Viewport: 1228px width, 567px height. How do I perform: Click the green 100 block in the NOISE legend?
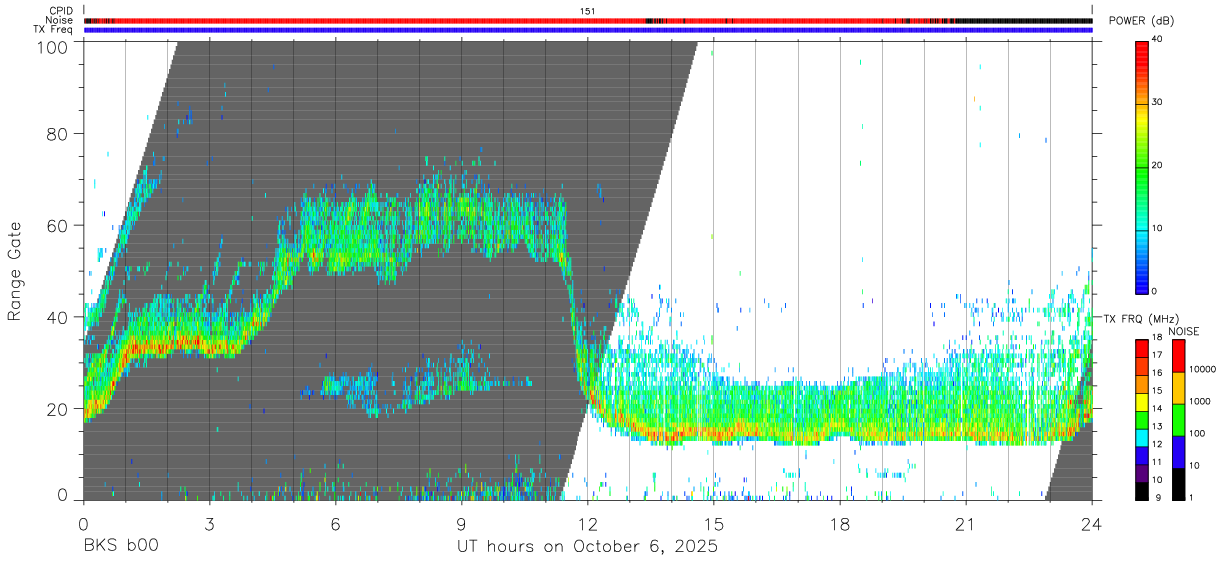(1179, 420)
